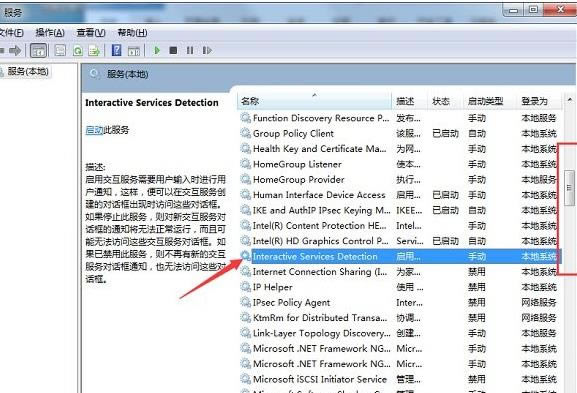This screenshot has width=577, height=393.
Task: Sort by the 登录为 column header
Action: (539, 101)
